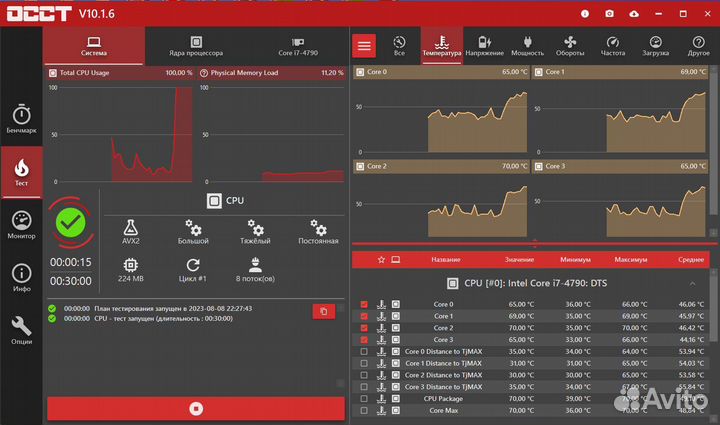Screen dimensions: 720x425
Task: Switch to Core i7-4790 tab
Action: (298, 46)
